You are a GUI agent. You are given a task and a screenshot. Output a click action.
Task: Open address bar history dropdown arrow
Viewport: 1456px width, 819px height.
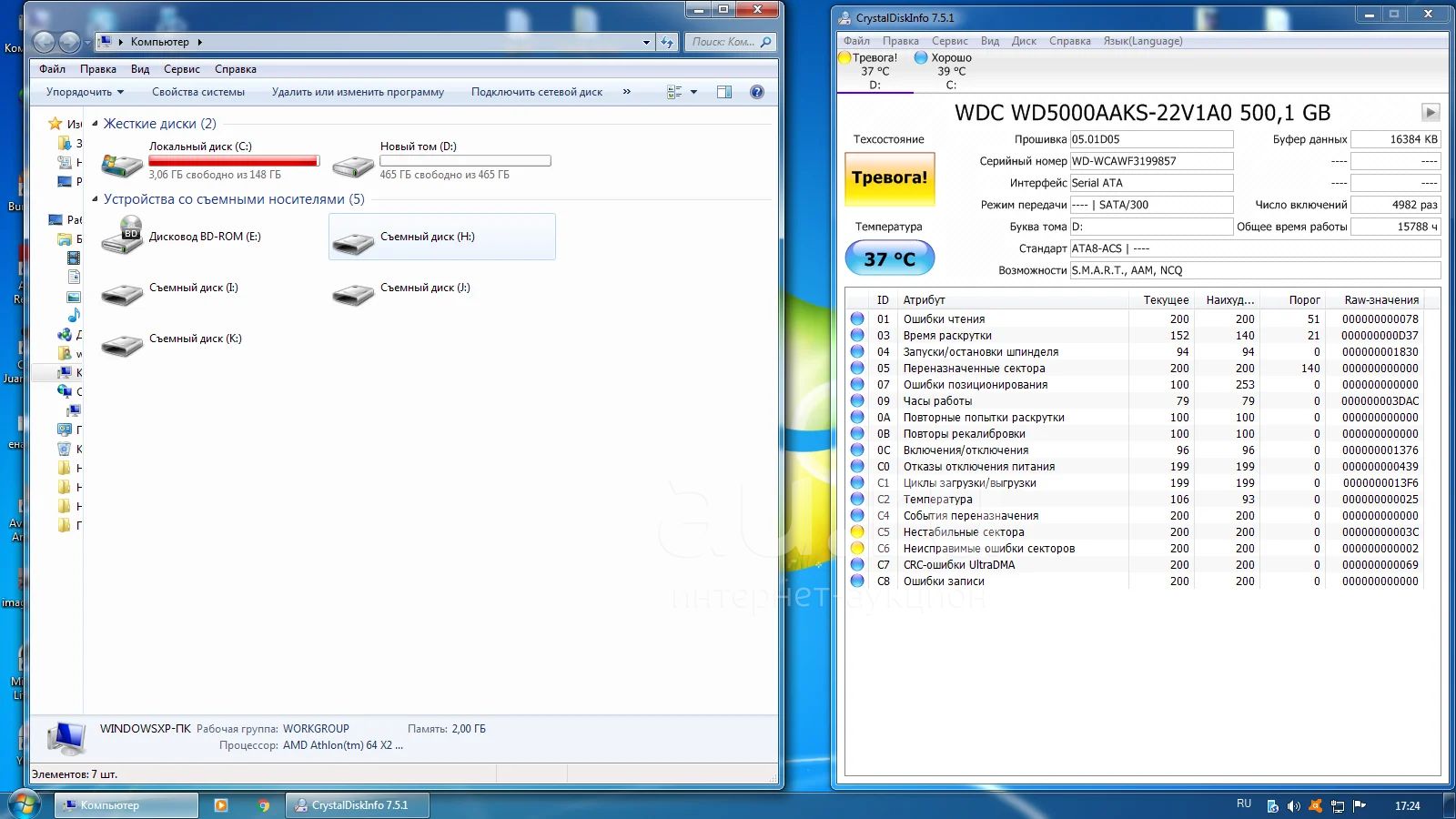(x=646, y=42)
